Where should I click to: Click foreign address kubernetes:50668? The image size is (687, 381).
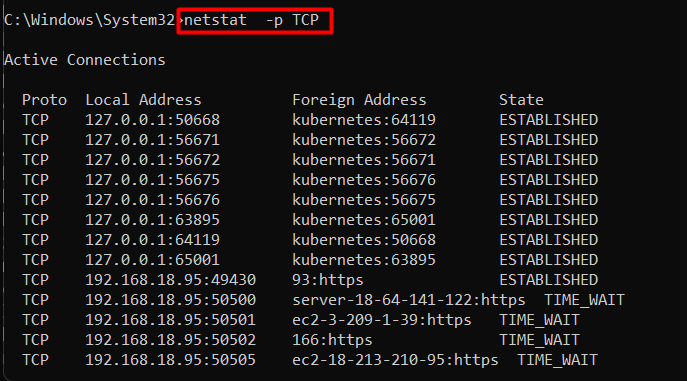364,240
